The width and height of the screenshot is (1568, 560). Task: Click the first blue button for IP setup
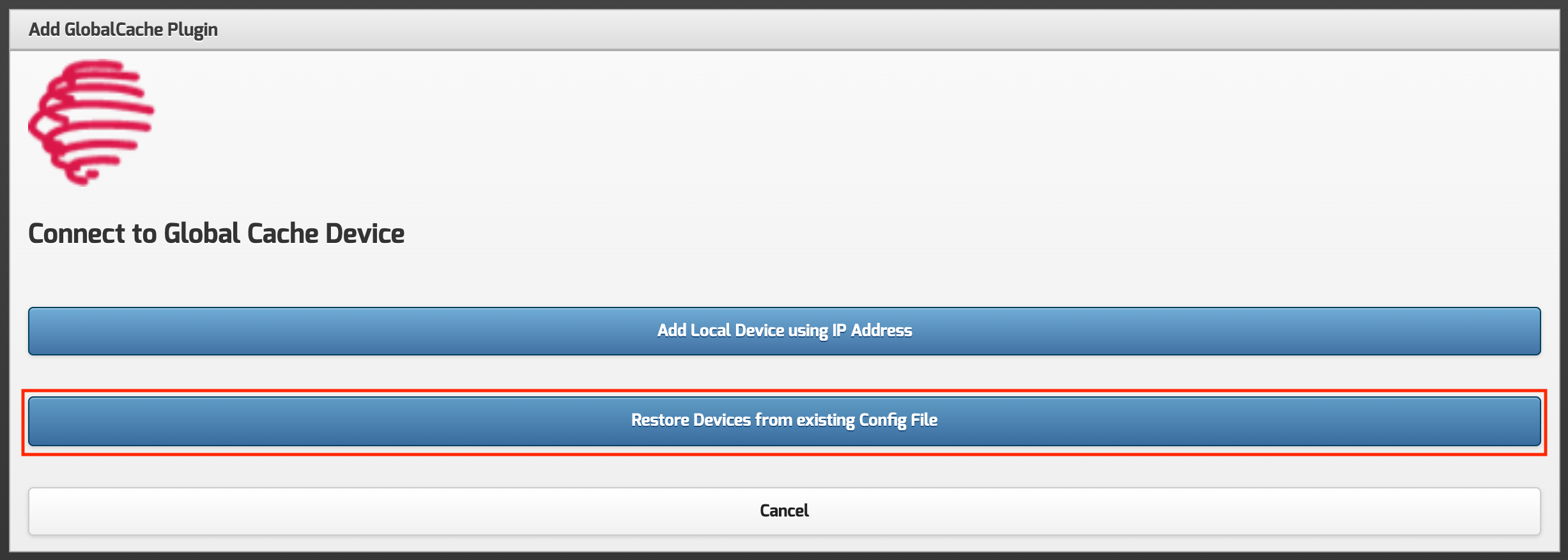[784, 331]
